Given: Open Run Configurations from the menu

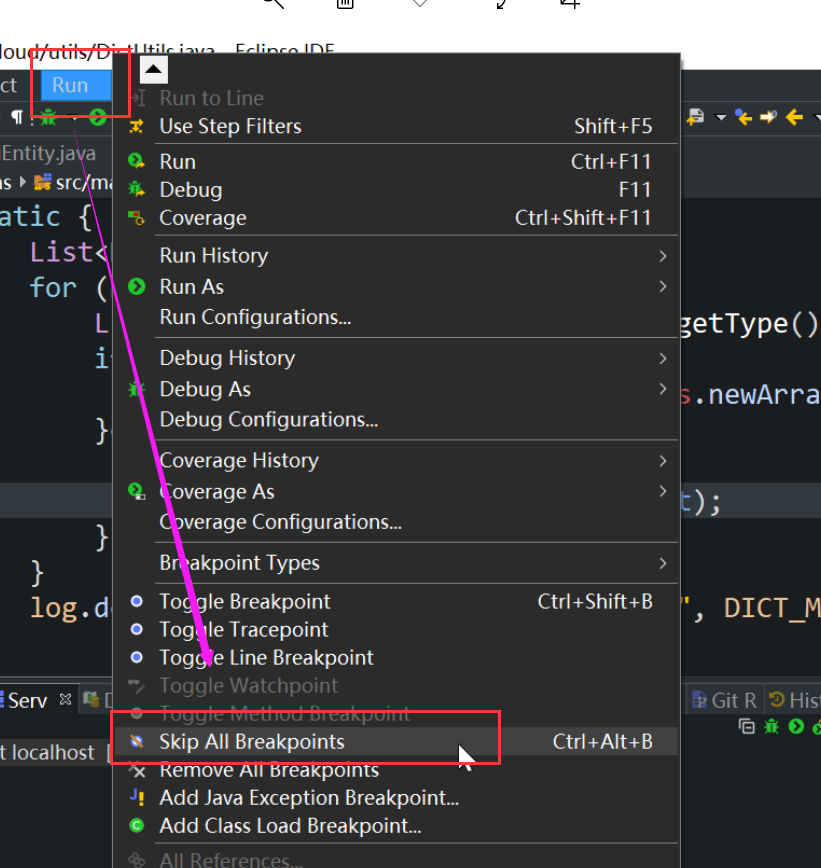Looking at the screenshot, I should (243, 317).
